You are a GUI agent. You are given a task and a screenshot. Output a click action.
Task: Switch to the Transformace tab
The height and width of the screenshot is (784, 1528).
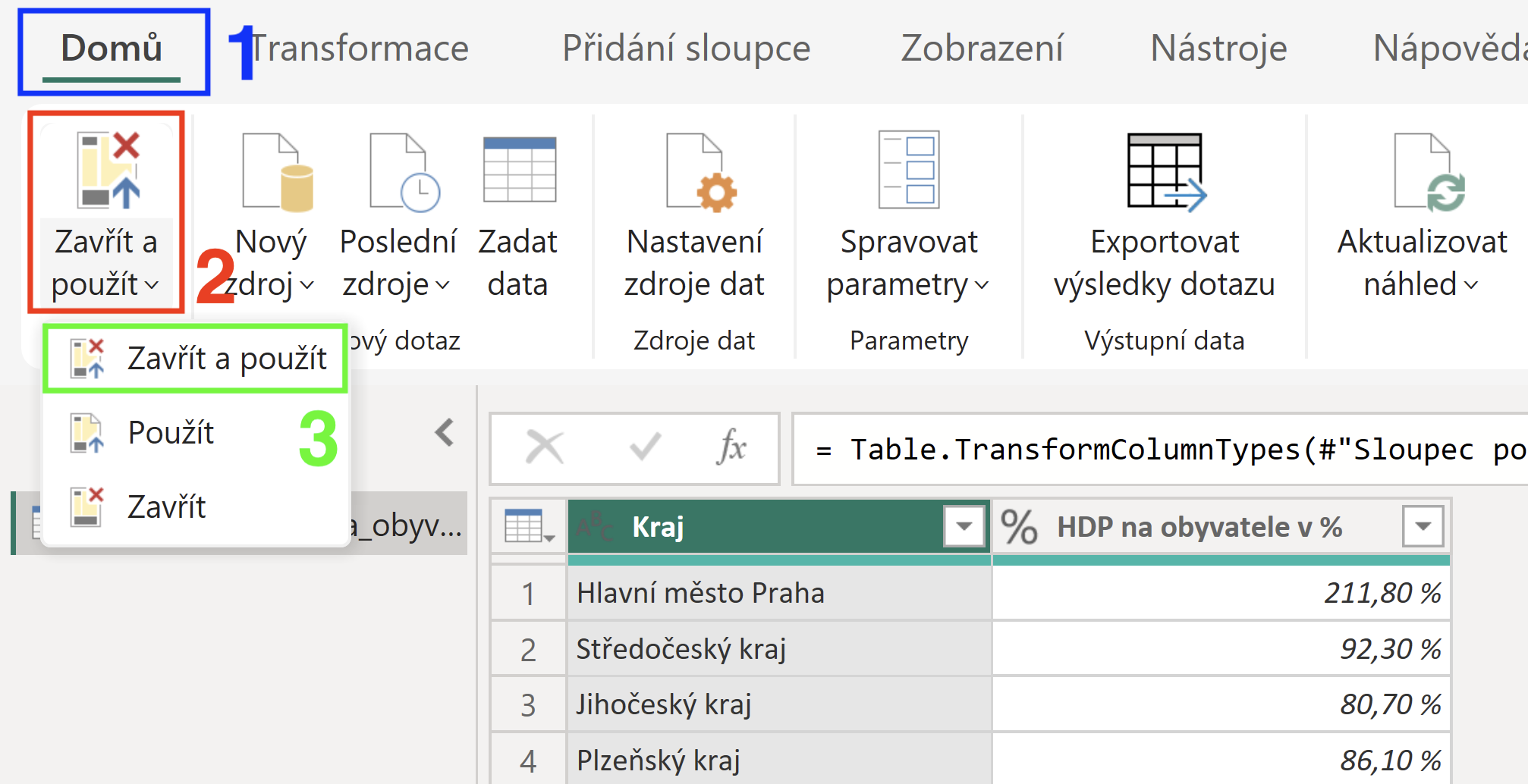pos(359,49)
